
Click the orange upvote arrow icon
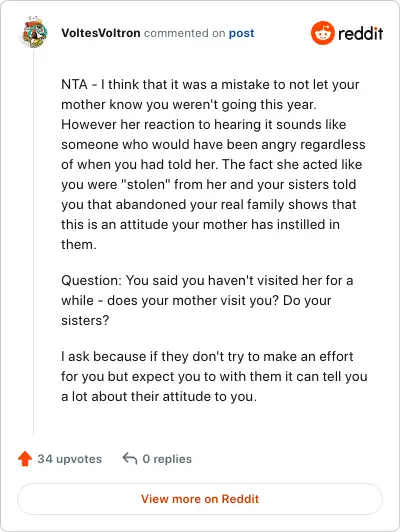(25, 459)
